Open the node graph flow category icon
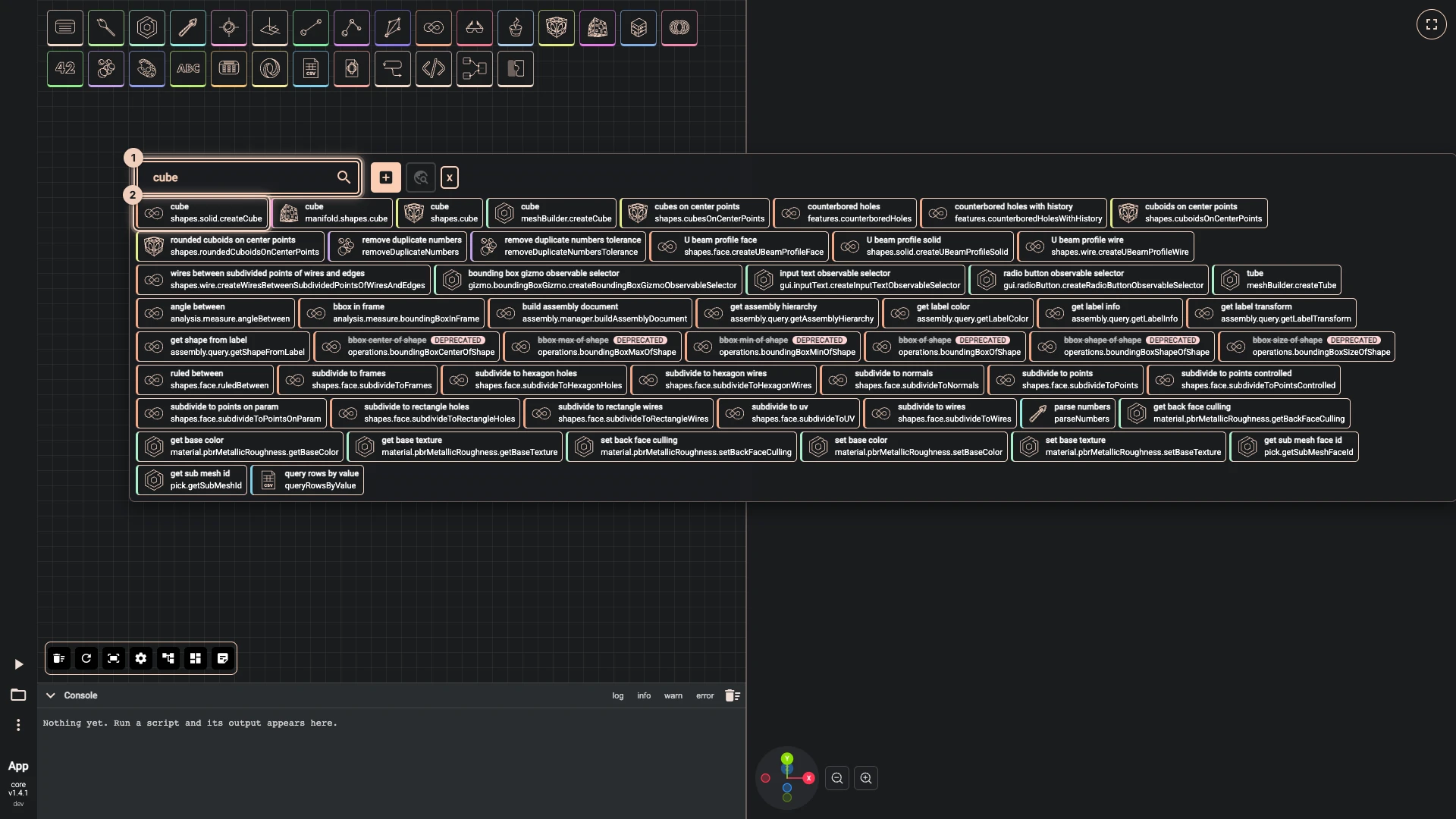The height and width of the screenshot is (819, 1456). coord(475,69)
